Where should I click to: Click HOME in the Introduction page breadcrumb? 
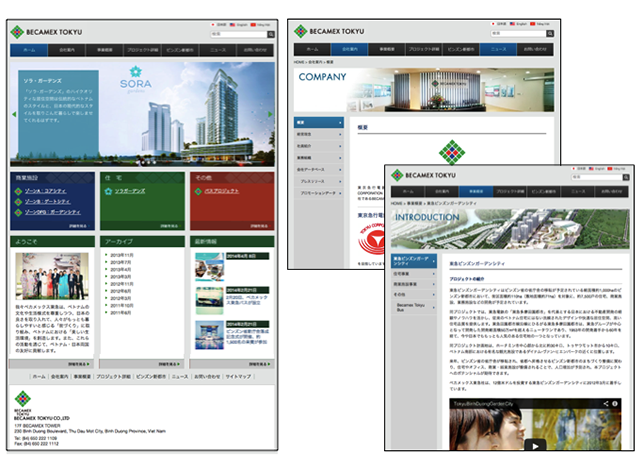(x=396, y=203)
